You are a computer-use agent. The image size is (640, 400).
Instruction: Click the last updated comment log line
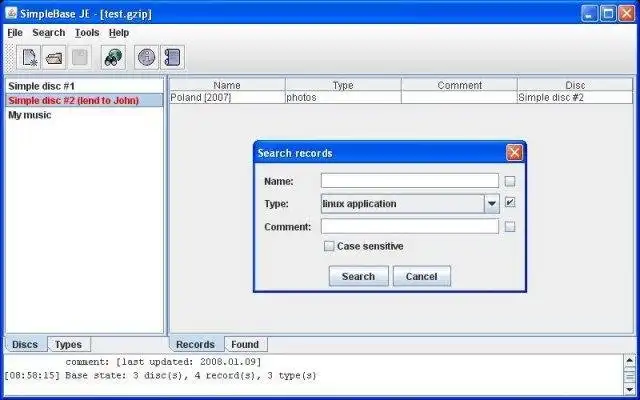click(x=163, y=362)
